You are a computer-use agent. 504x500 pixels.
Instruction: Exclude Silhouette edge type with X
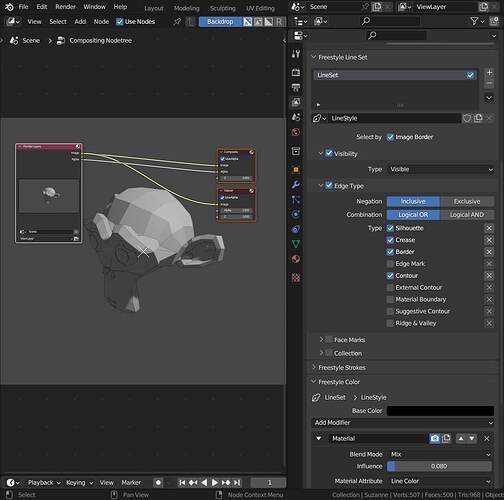pyautogui.click(x=489, y=228)
